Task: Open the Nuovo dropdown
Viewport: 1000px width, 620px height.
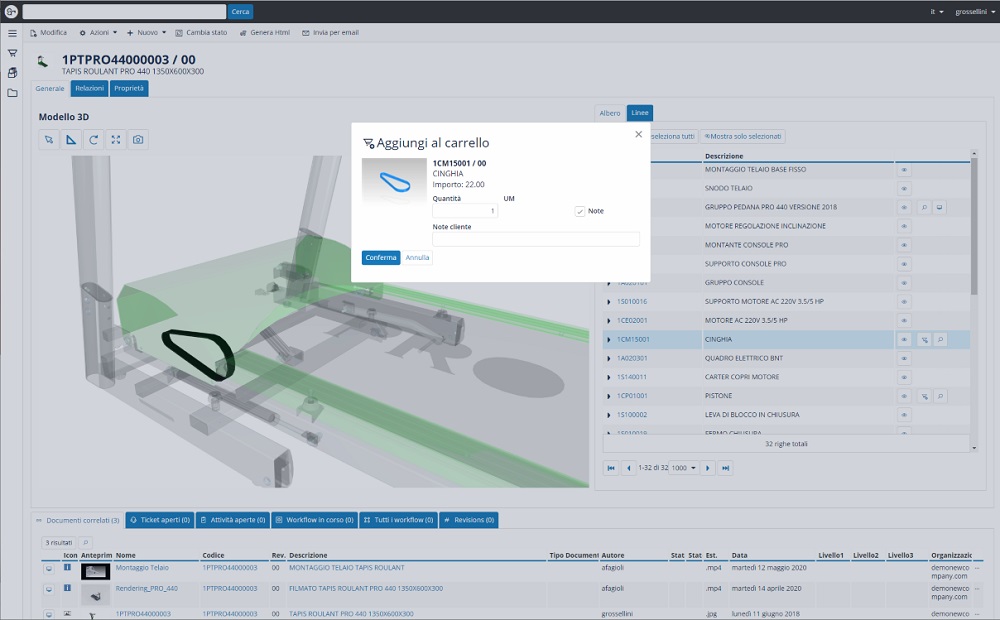Action: point(146,33)
